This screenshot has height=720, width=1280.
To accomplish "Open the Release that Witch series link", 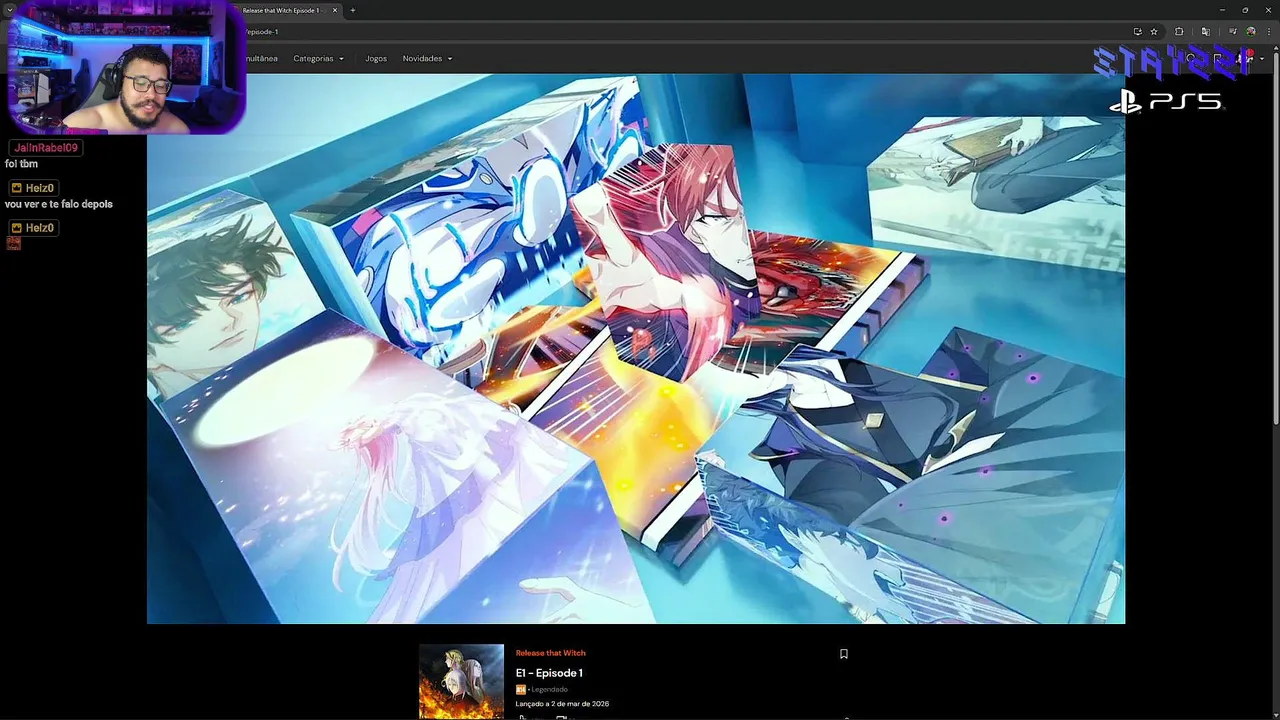I will pos(551,653).
